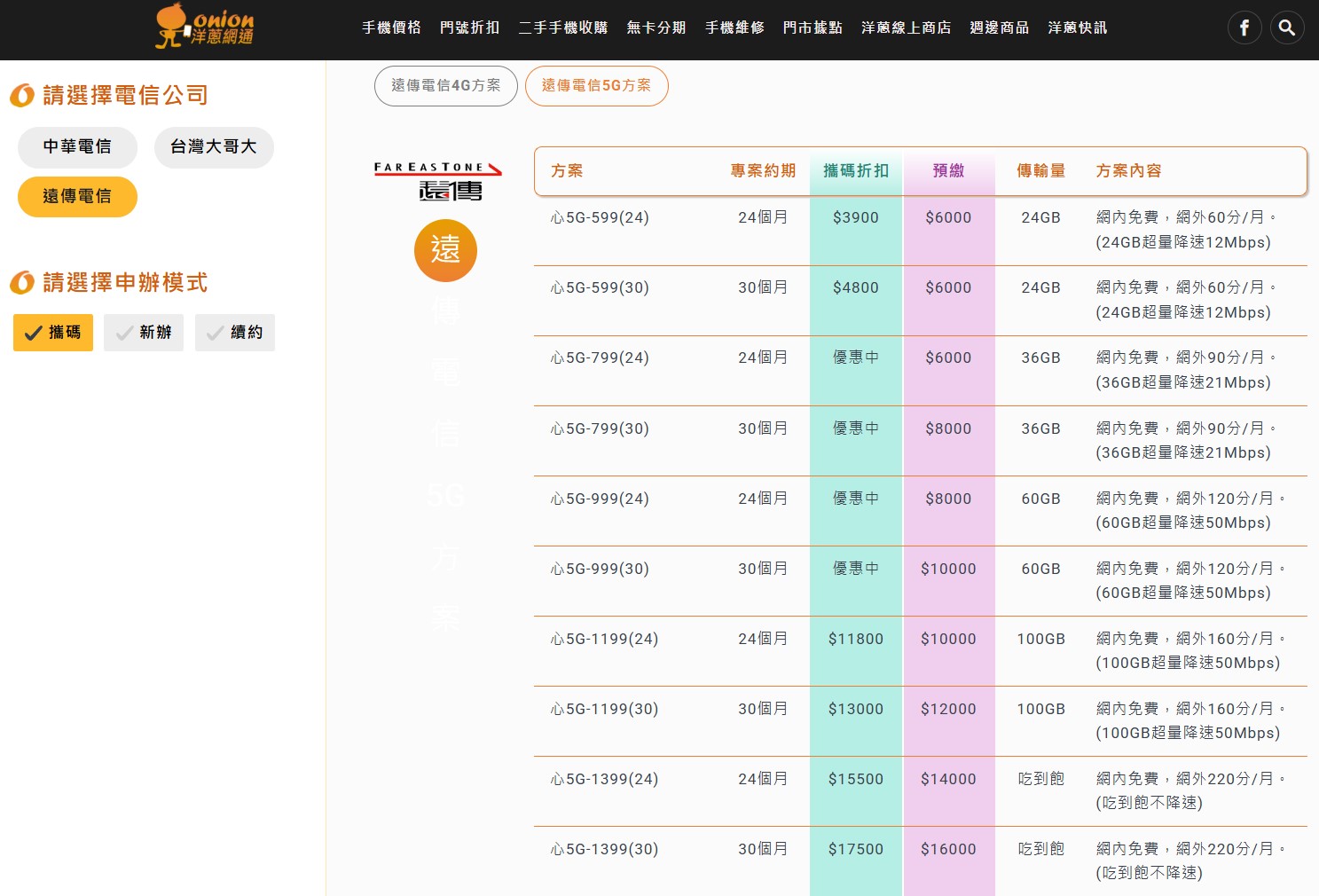
Task: Click $17500 discount value
Action: [856, 849]
